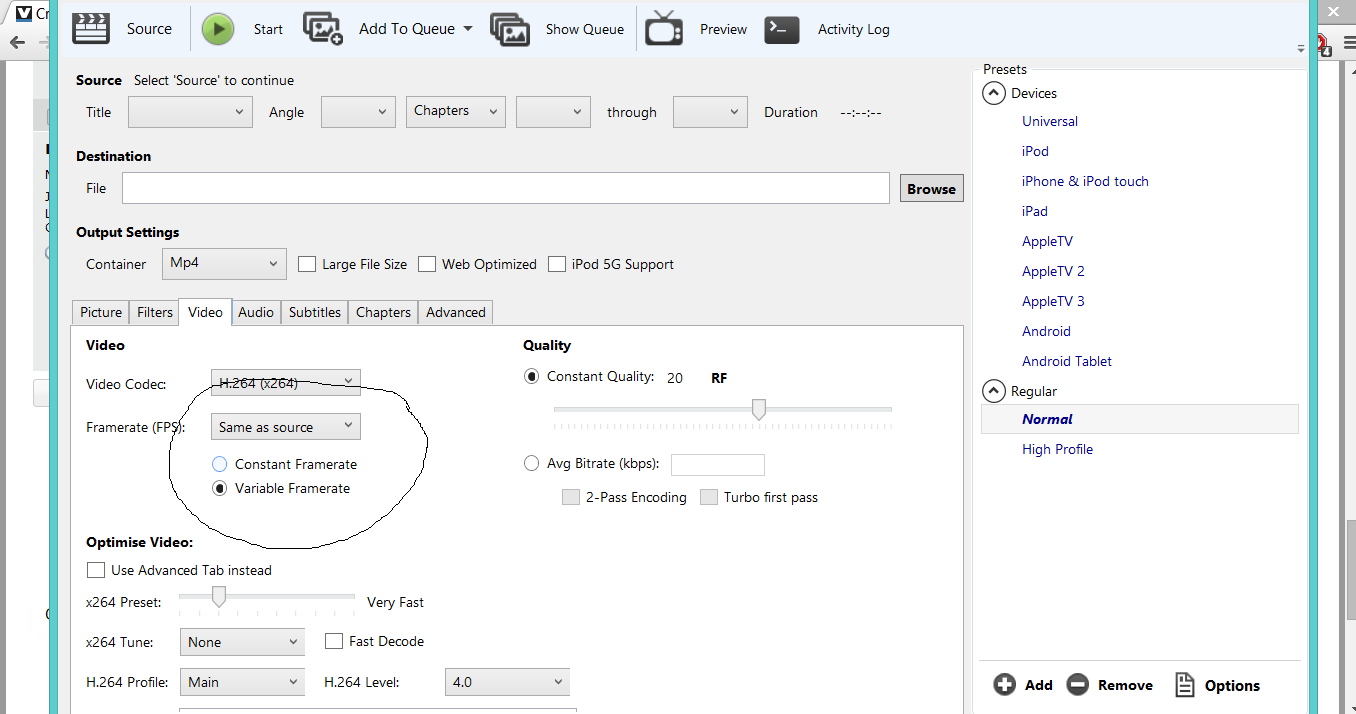Collapse the Devices preset group

click(x=994, y=93)
